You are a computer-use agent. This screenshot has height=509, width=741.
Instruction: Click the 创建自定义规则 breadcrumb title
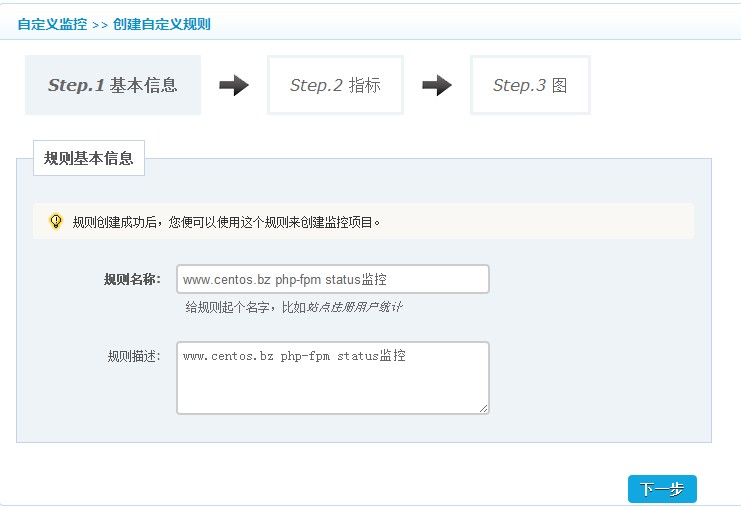tap(161, 24)
